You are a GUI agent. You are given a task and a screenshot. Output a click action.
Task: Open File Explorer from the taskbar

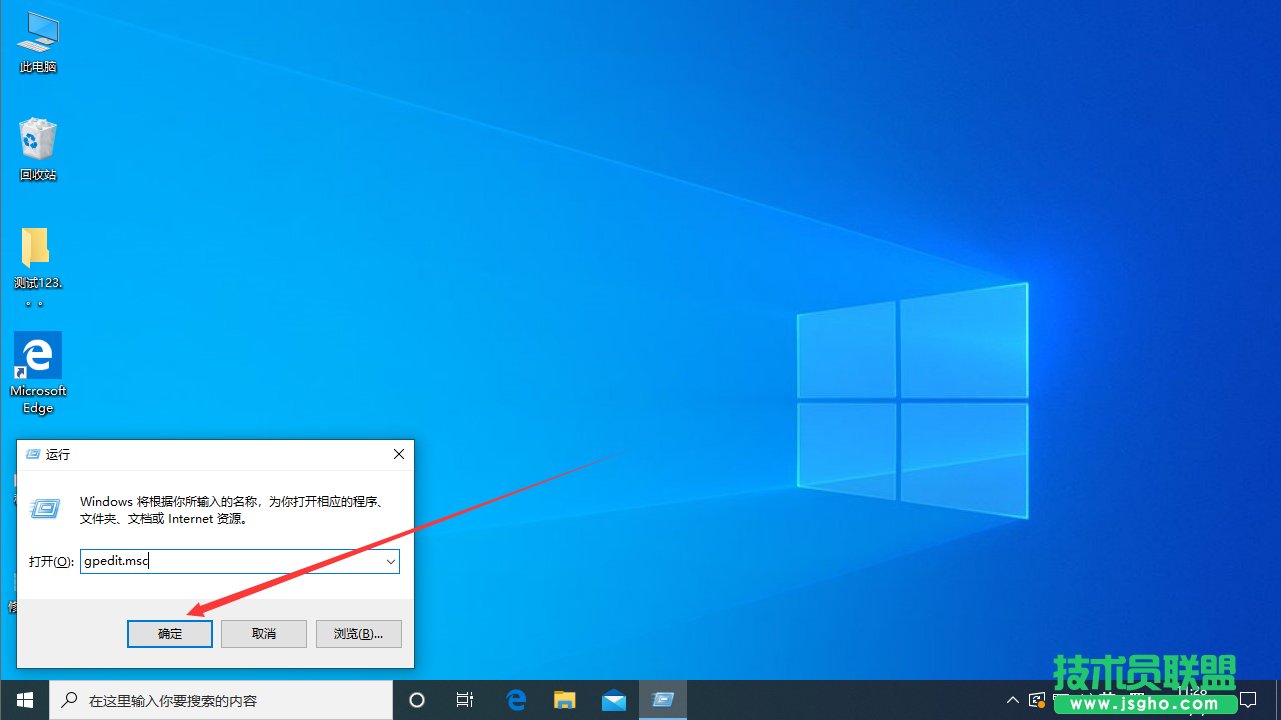[565, 699]
